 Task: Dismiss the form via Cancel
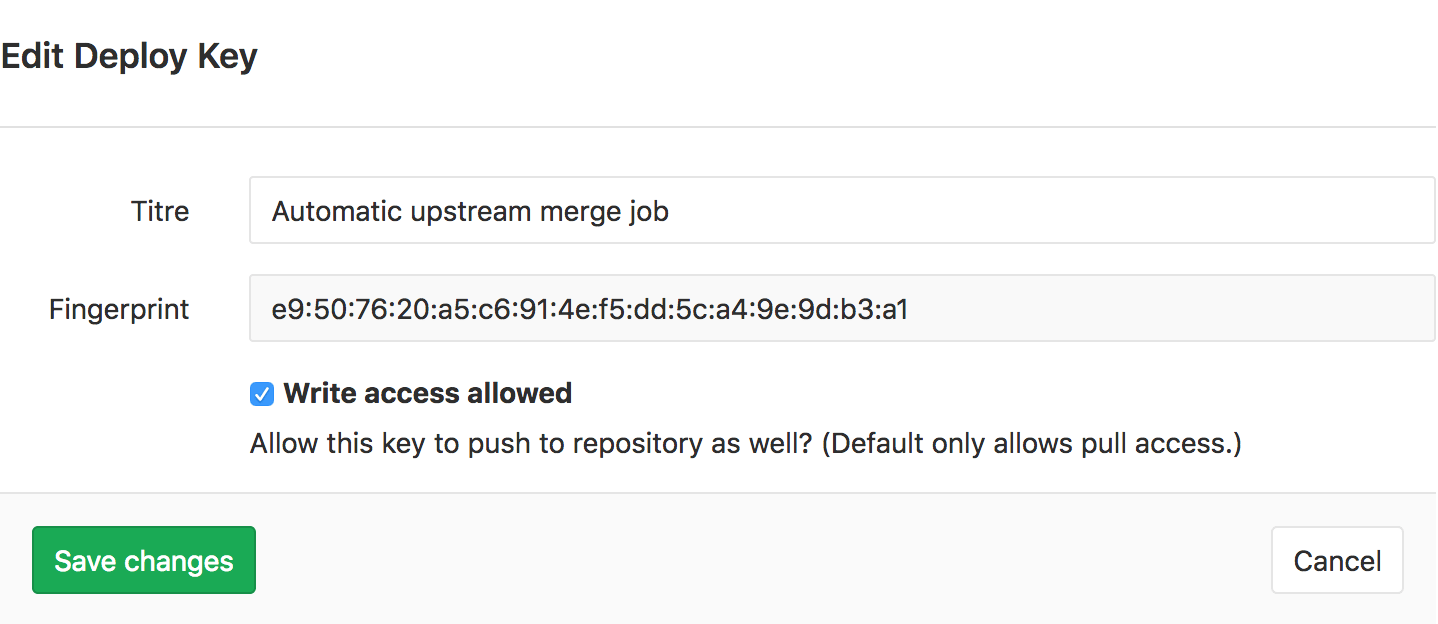(x=1336, y=560)
